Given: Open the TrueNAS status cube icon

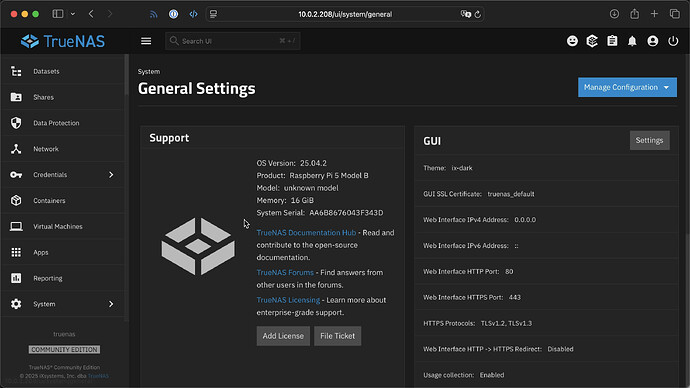Looking at the screenshot, I should [x=592, y=41].
